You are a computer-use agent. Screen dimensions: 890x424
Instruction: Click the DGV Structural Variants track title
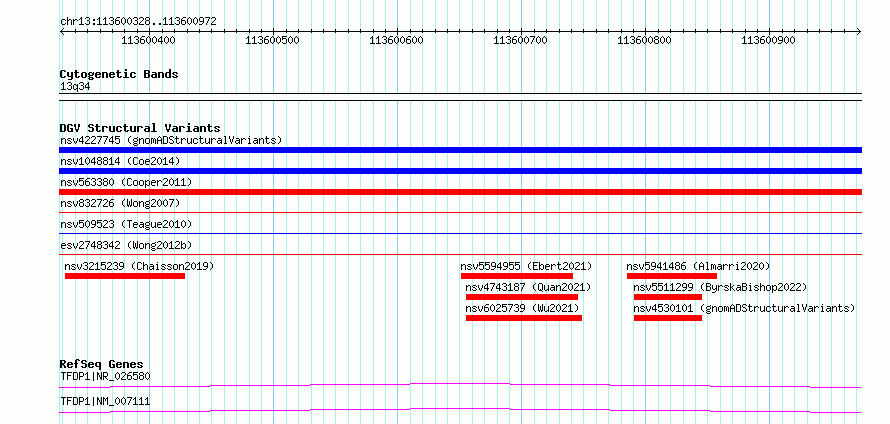coord(140,128)
